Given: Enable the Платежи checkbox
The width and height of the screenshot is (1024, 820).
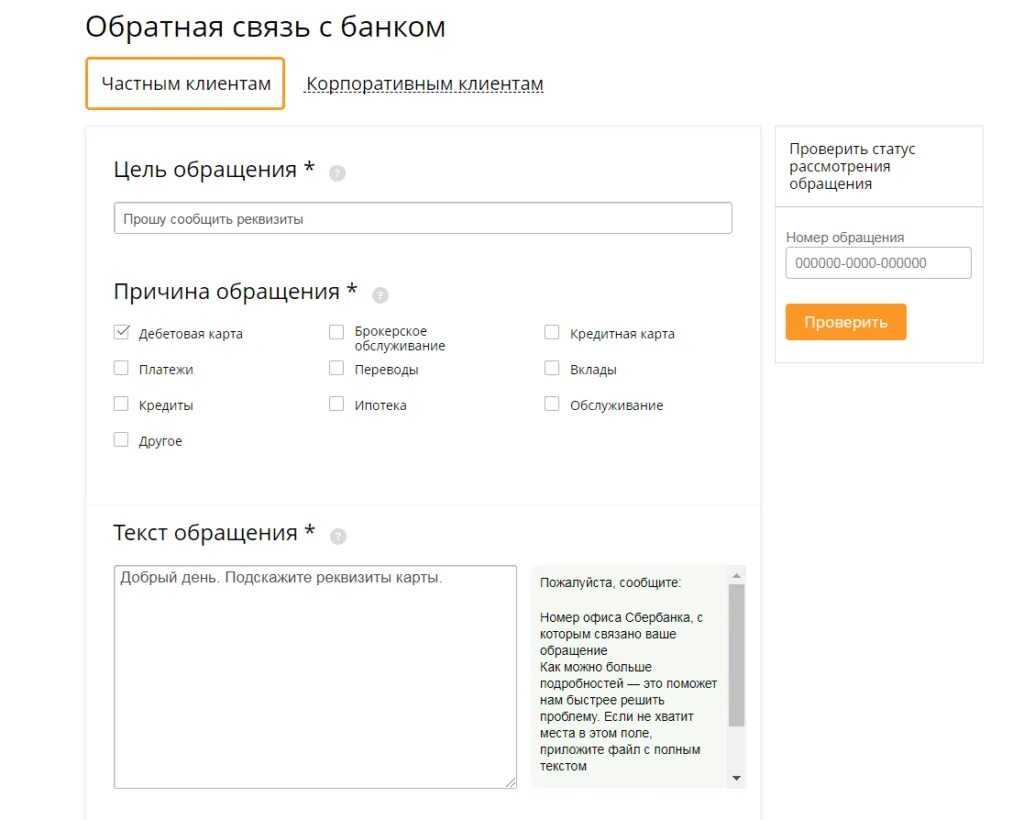Looking at the screenshot, I should tap(122, 369).
